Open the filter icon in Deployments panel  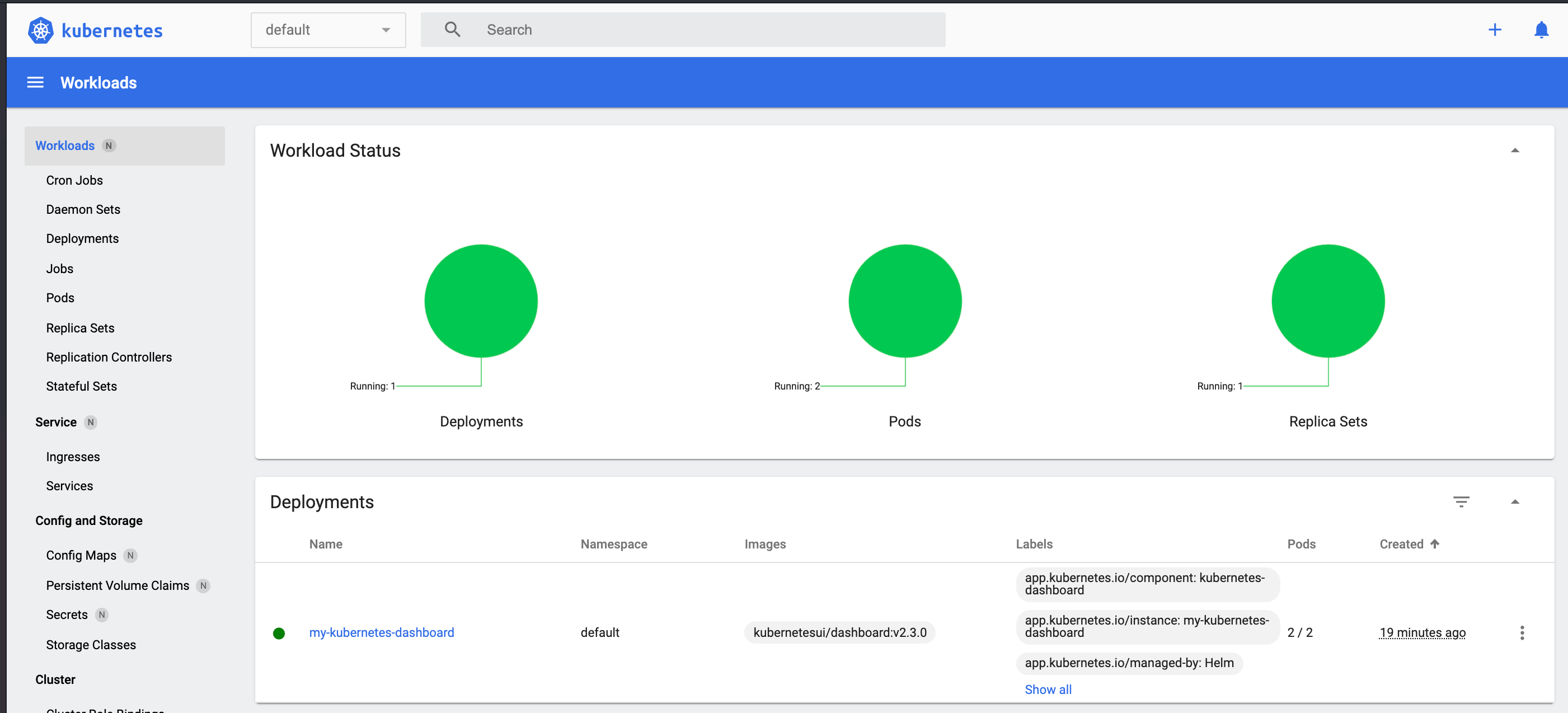(x=1463, y=501)
